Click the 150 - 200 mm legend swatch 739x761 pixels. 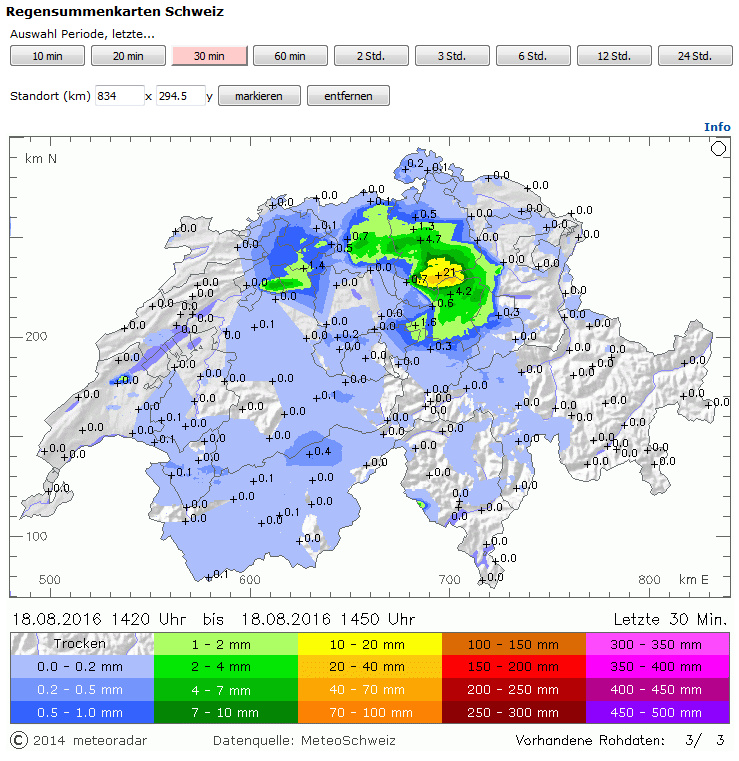point(514,667)
